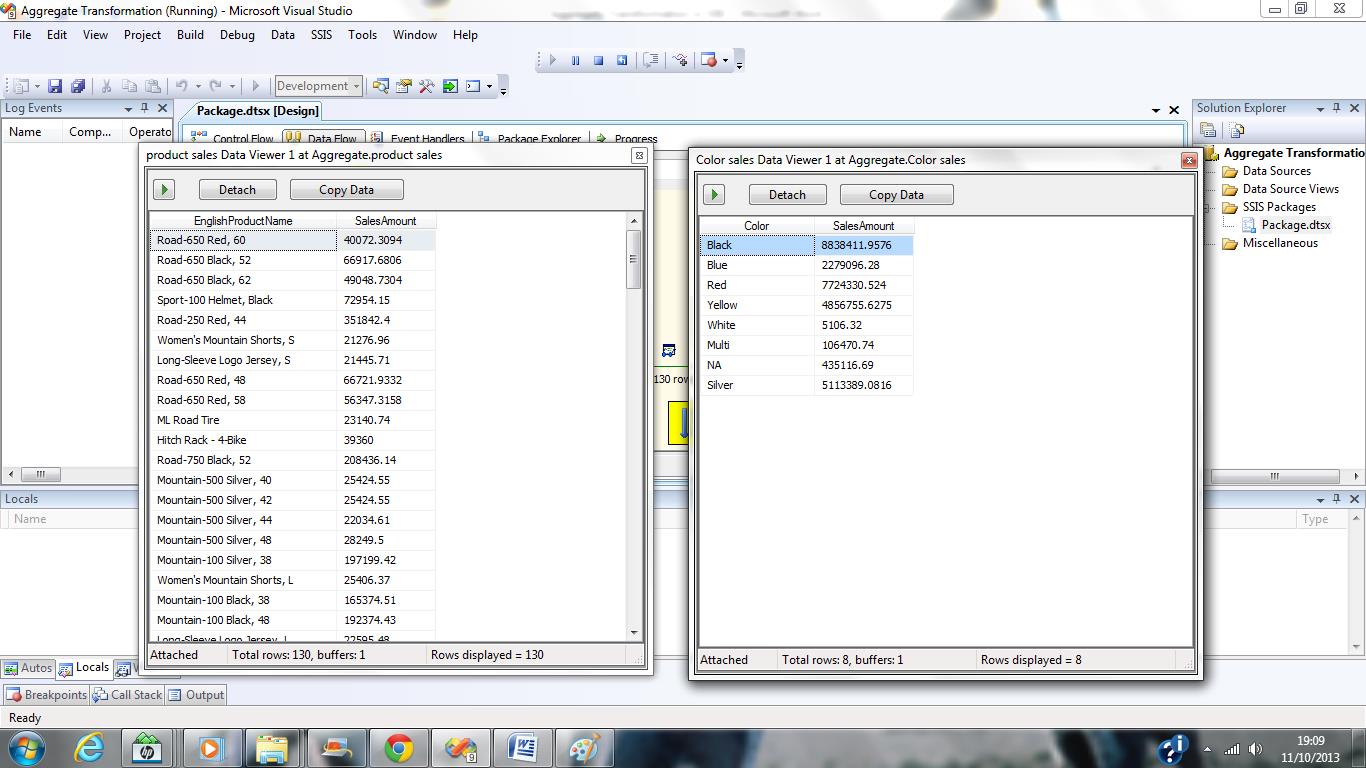Click Copy Data in Color sales viewer
1366x768 pixels.
point(896,195)
